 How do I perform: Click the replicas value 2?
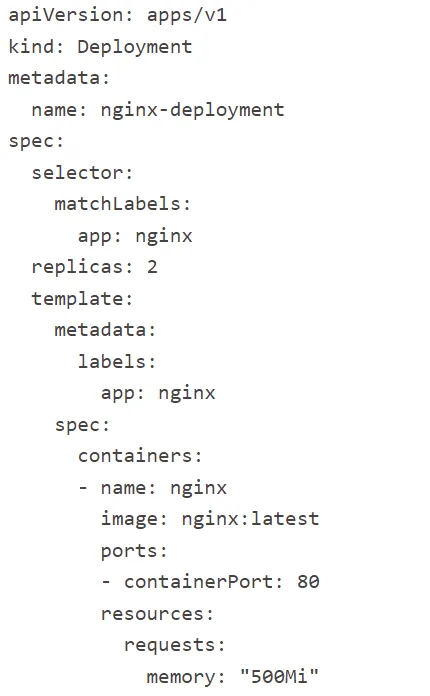pos(152,267)
